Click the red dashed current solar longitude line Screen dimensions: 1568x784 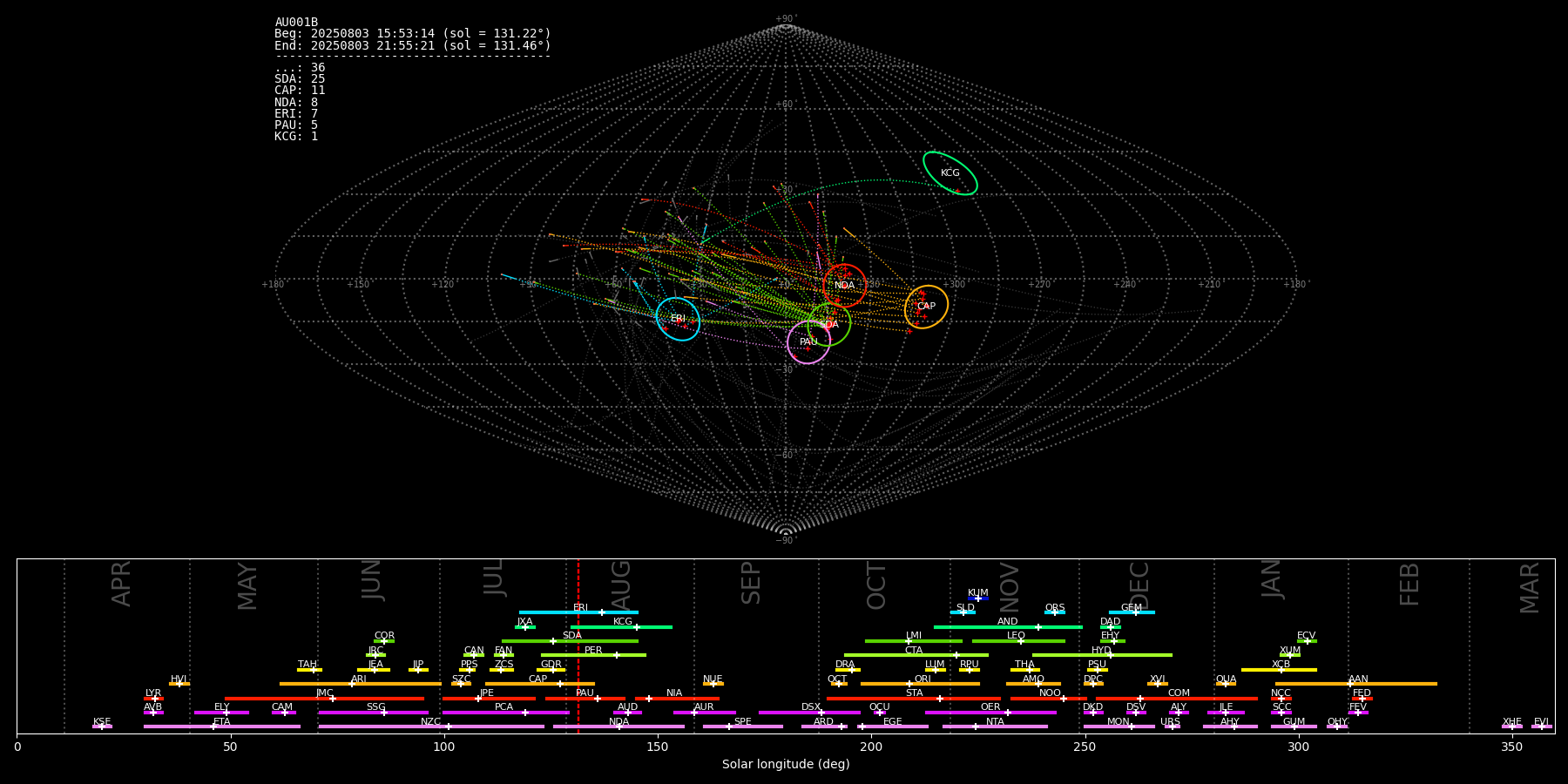click(x=578, y=645)
